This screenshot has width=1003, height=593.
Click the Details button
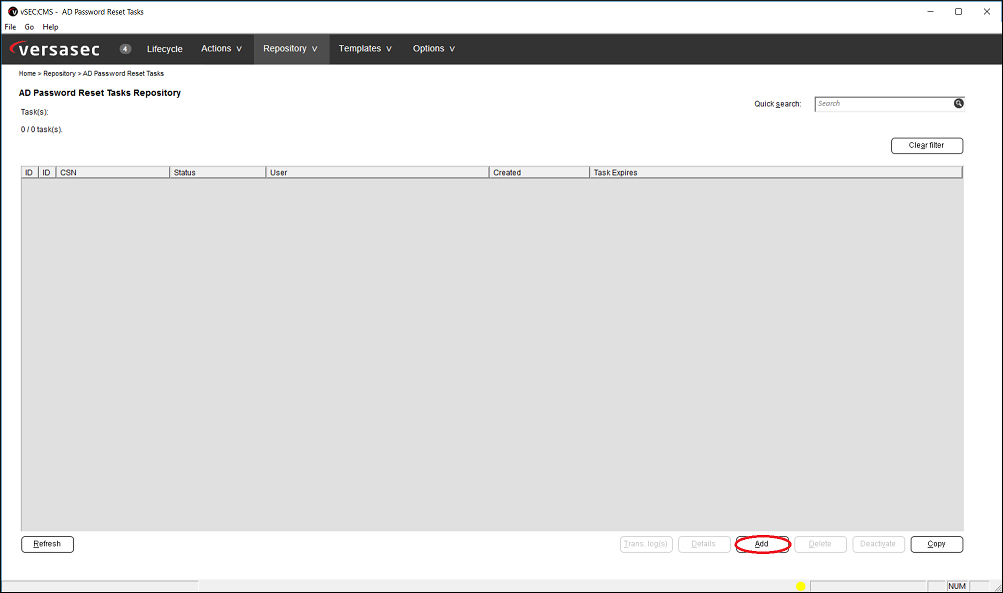click(x=704, y=544)
